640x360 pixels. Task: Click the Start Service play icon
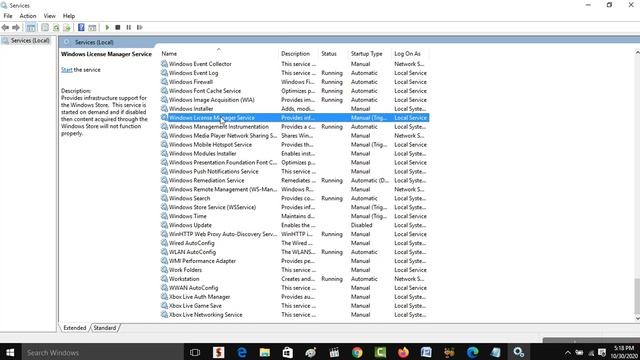[107, 27]
